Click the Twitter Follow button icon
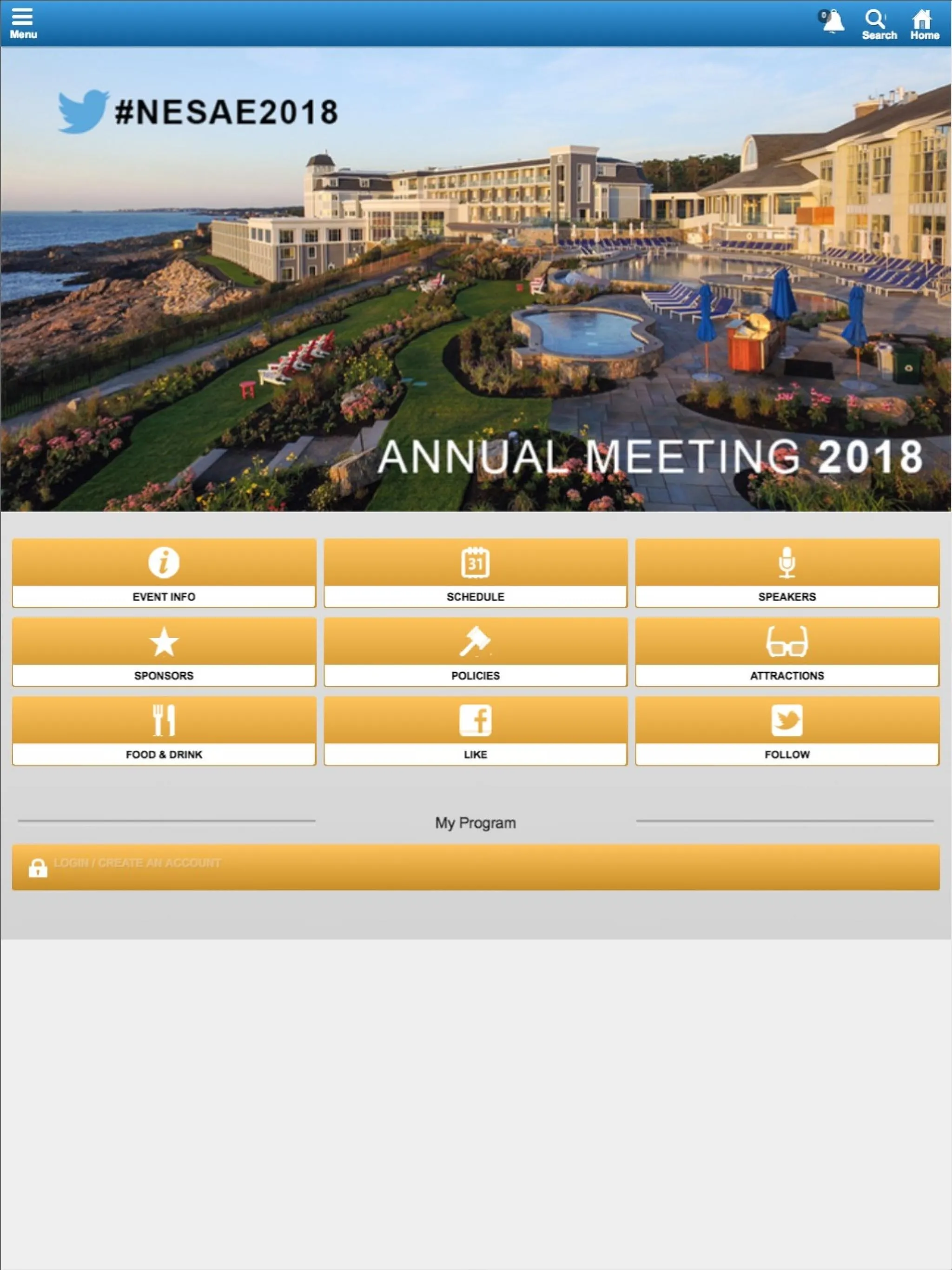Viewport: 952px width, 1270px height. pos(786,719)
